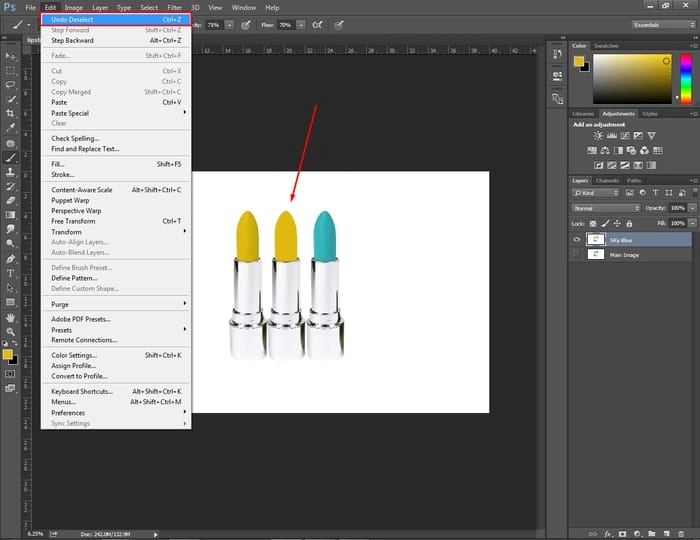The width and height of the screenshot is (700, 540).
Task: Switch to the Swatches tab
Action: coord(606,46)
